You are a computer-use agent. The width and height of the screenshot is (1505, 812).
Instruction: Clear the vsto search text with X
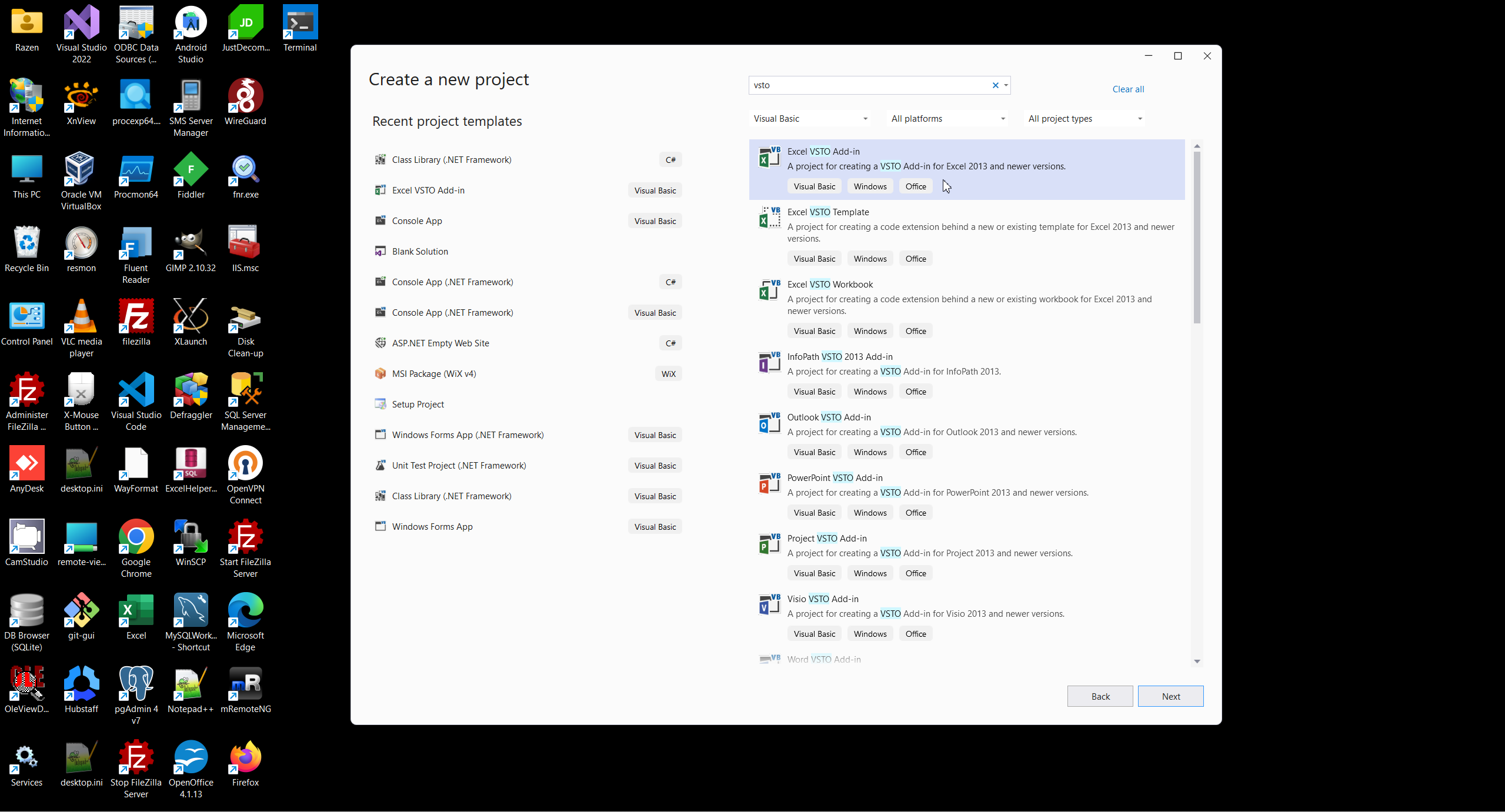(995, 85)
